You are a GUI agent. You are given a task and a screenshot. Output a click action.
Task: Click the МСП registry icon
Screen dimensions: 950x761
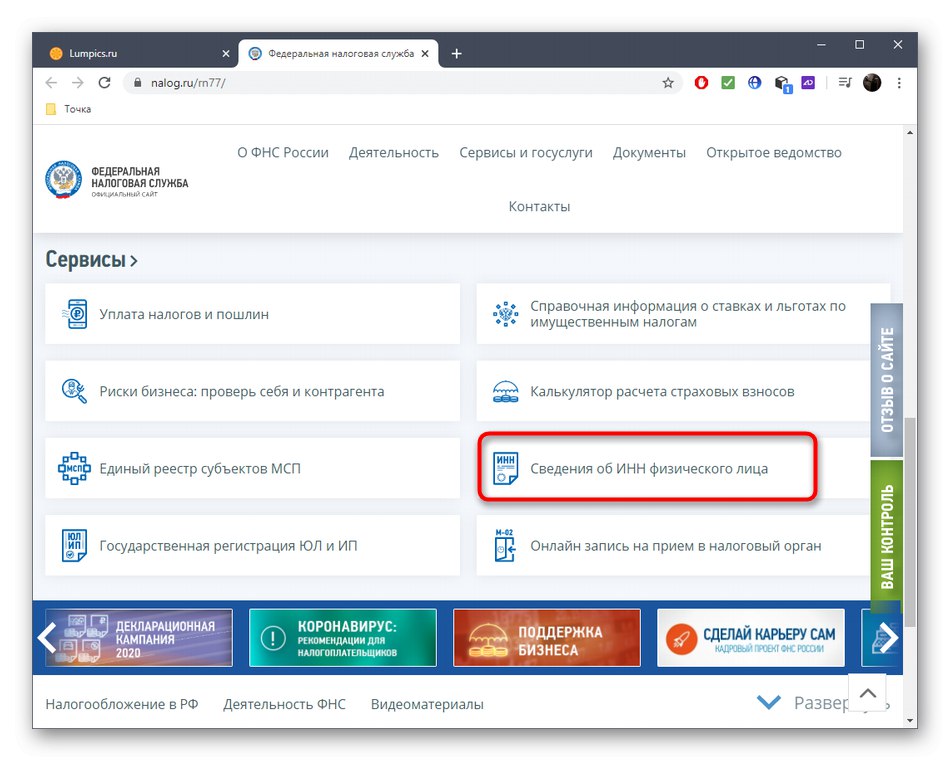[x=74, y=468]
